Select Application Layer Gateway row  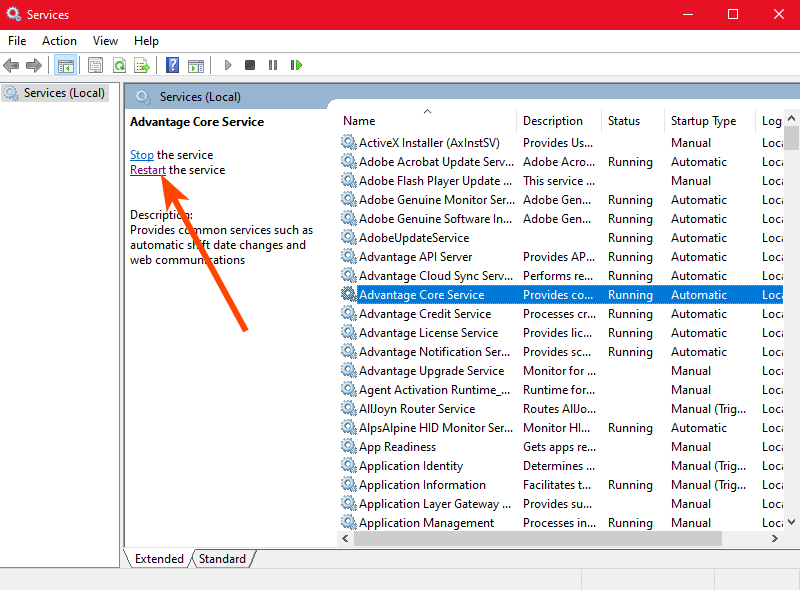pos(561,504)
